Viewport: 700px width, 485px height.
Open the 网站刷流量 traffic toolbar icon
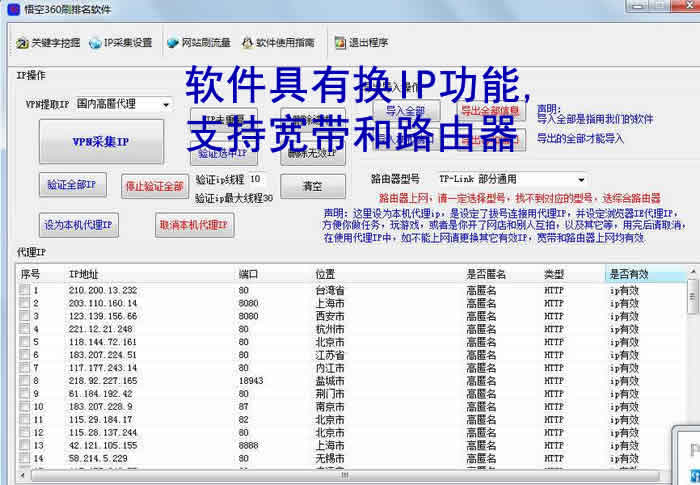click(x=173, y=43)
